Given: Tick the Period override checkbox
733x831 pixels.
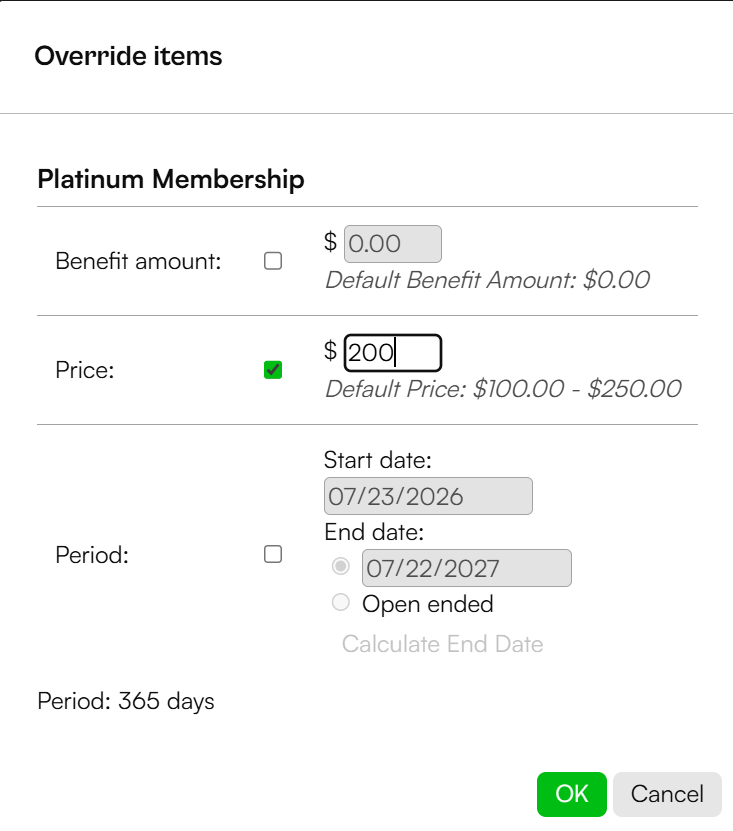Looking at the screenshot, I should 273,554.
